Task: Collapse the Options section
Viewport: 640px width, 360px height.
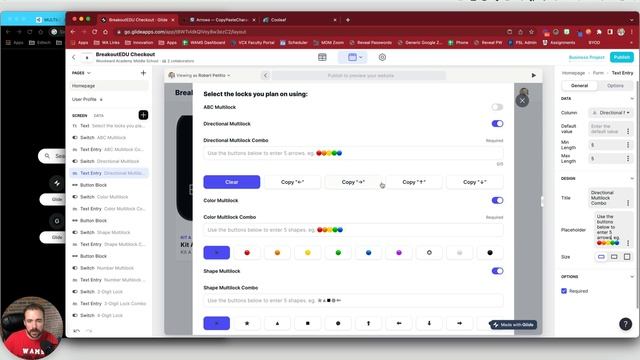Action: [x=632, y=277]
